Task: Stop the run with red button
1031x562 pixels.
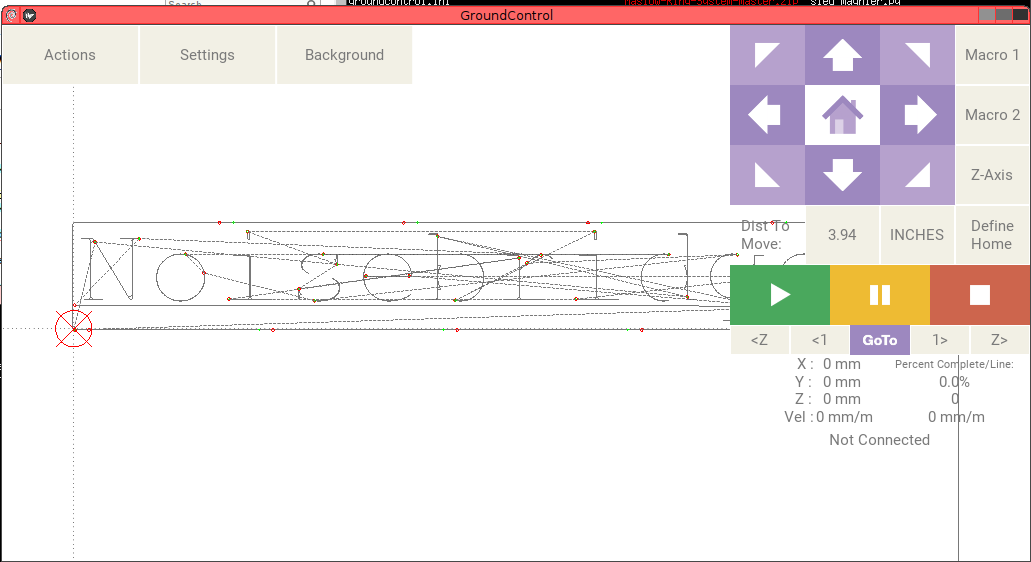Action: point(980,295)
